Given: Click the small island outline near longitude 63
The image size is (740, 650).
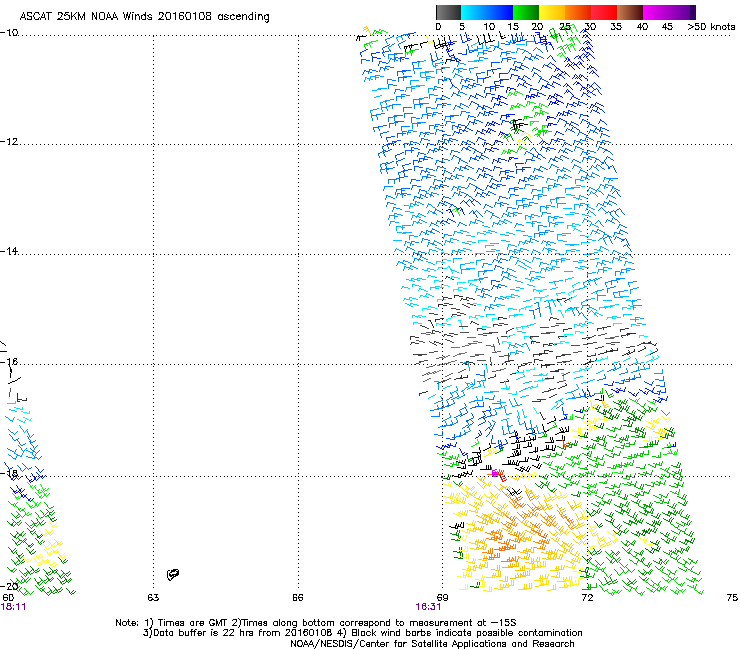Looking at the screenshot, I should pos(173,574).
